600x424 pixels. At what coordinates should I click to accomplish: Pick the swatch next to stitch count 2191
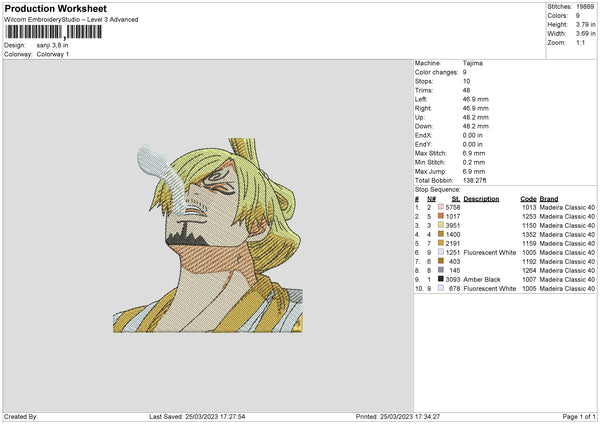[441, 243]
